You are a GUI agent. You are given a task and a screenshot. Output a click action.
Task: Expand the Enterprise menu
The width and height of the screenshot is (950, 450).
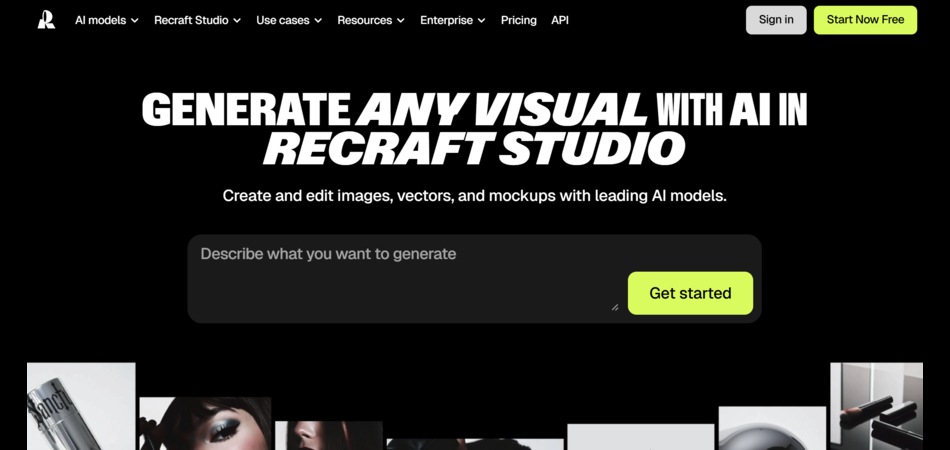point(453,20)
